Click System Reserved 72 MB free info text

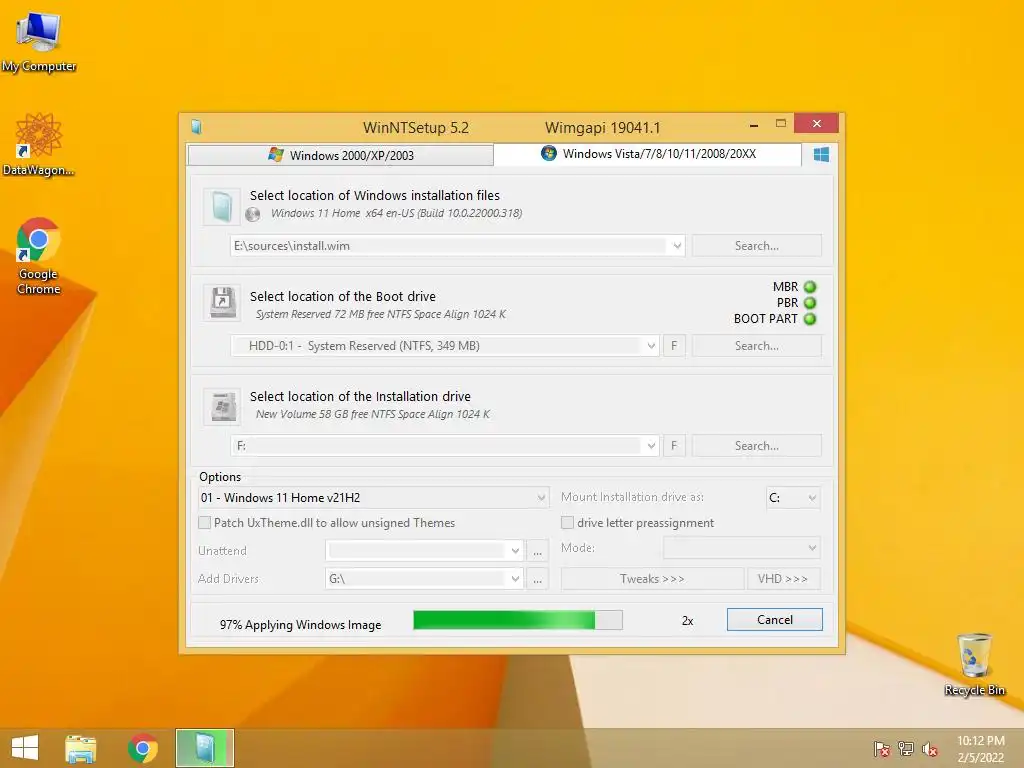381,314
